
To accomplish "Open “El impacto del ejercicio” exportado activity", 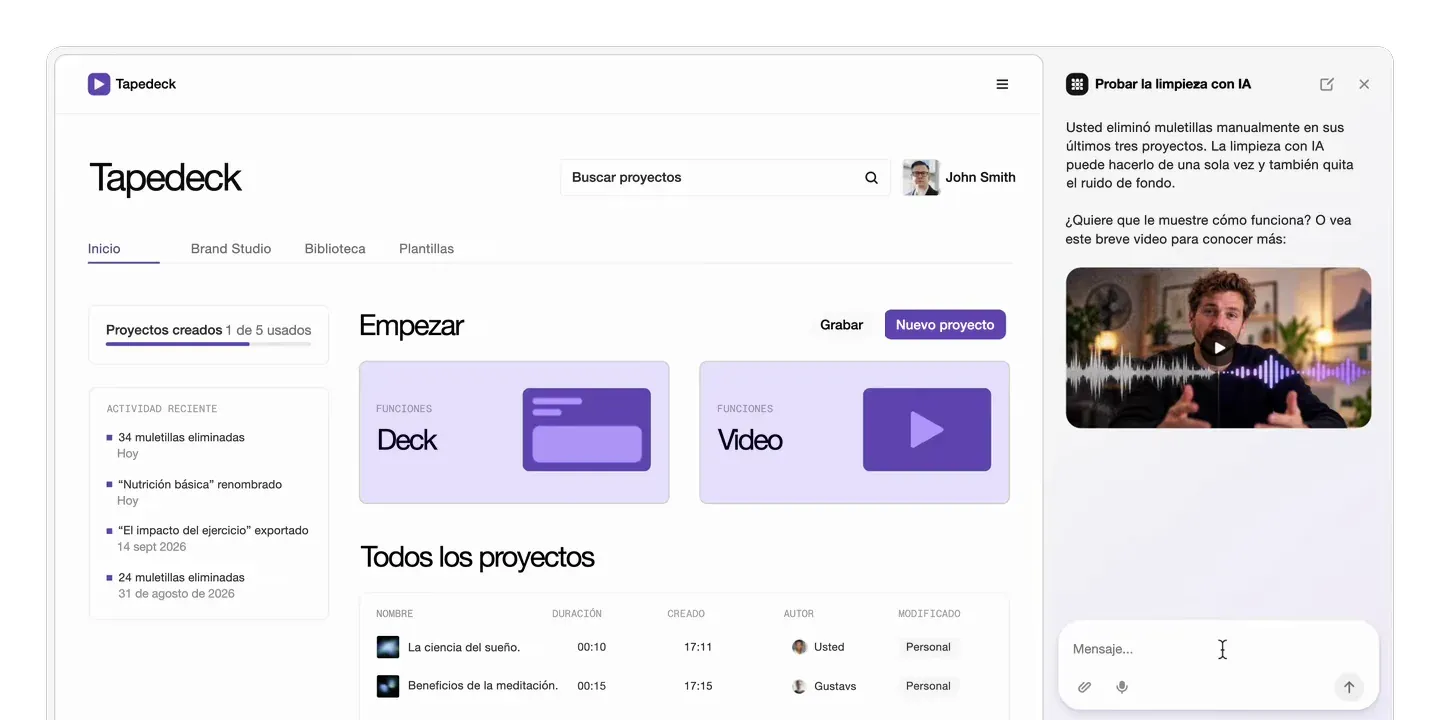I will (x=213, y=530).
